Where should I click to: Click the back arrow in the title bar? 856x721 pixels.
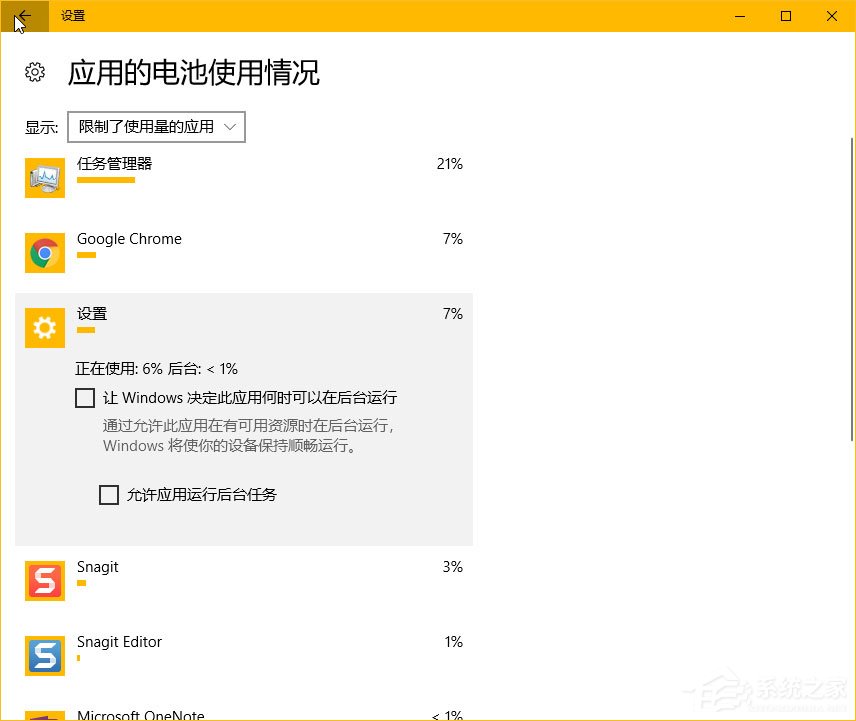pyautogui.click(x=24, y=16)
